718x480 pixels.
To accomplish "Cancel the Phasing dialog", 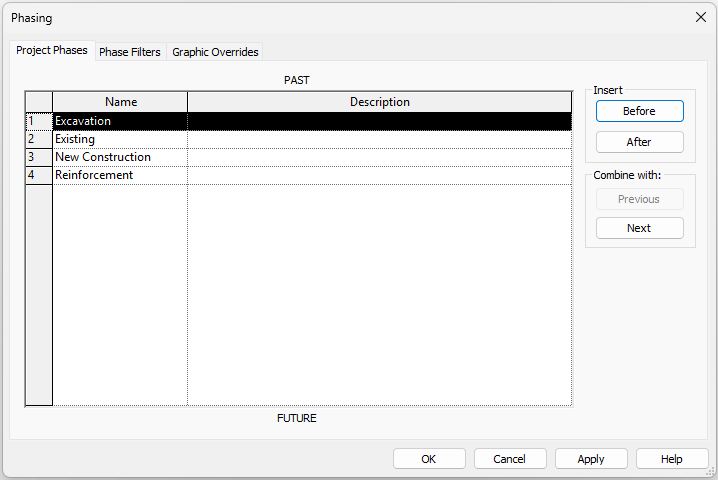I will click(x=510, y=459).
